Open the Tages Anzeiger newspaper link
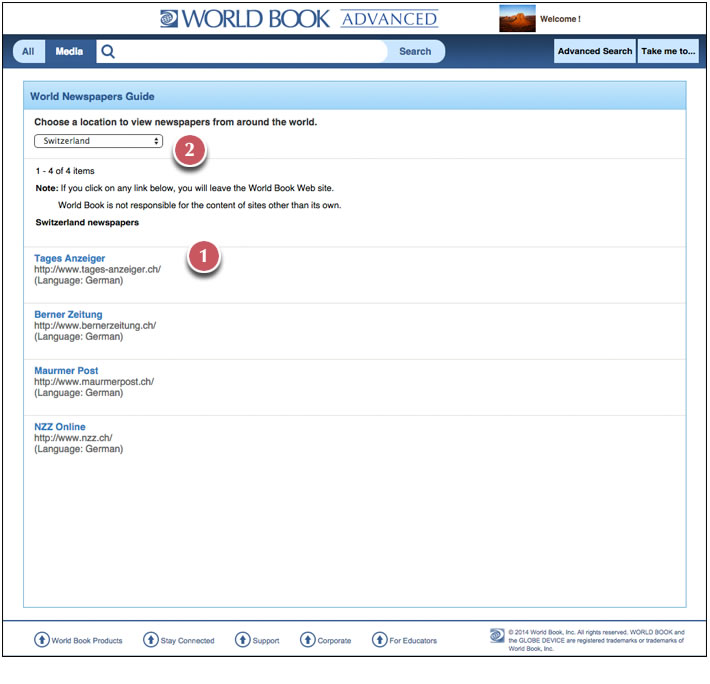 click(70, 258)
